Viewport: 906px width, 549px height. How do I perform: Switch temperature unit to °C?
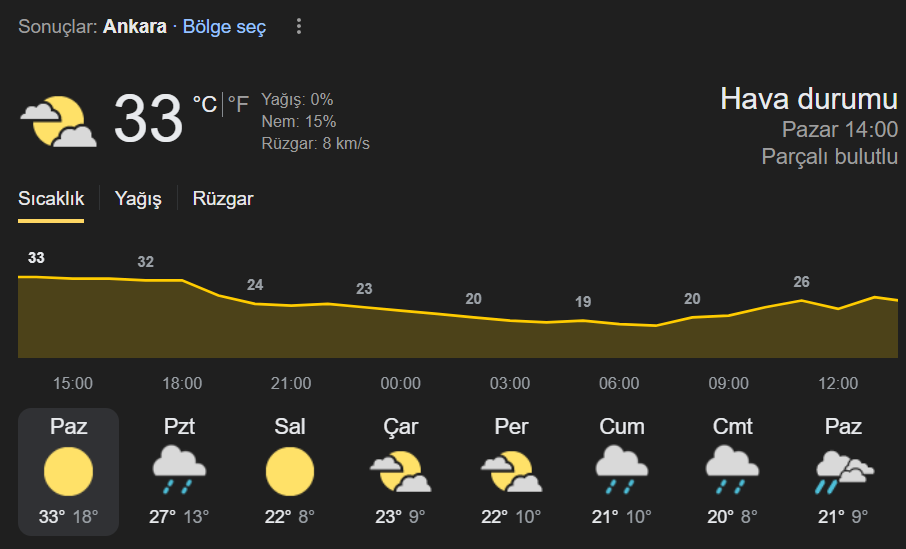[x=205, y=105]
